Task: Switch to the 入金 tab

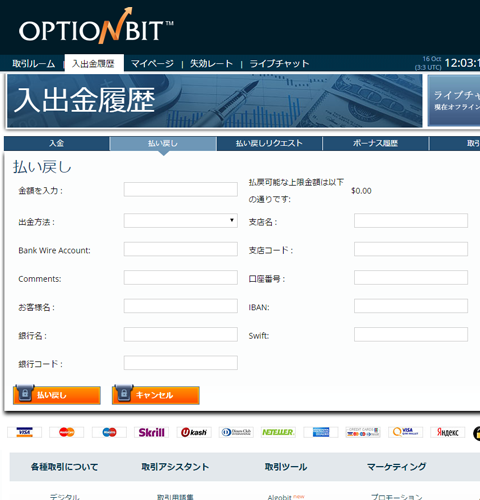Action: (56, 143)
